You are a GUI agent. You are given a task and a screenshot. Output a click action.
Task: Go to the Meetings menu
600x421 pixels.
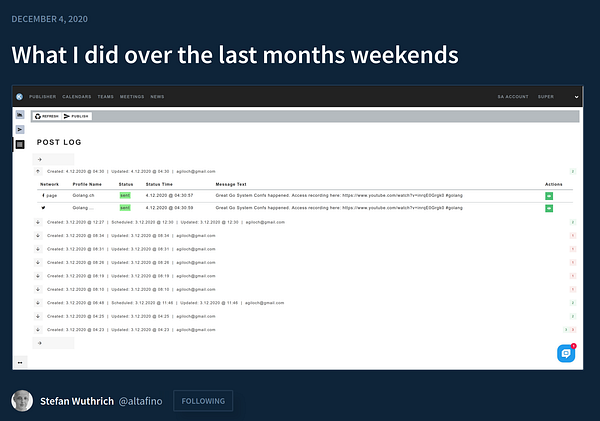coord(132,97)
